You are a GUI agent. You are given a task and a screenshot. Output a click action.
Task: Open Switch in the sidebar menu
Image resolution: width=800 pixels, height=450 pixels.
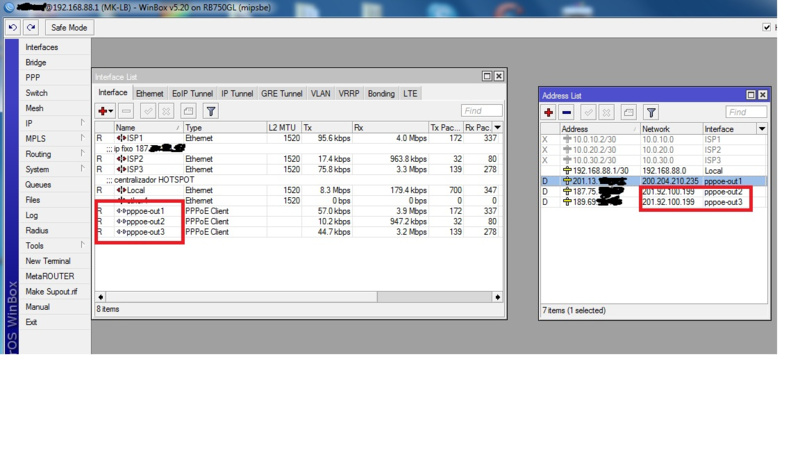pos(36,93)
